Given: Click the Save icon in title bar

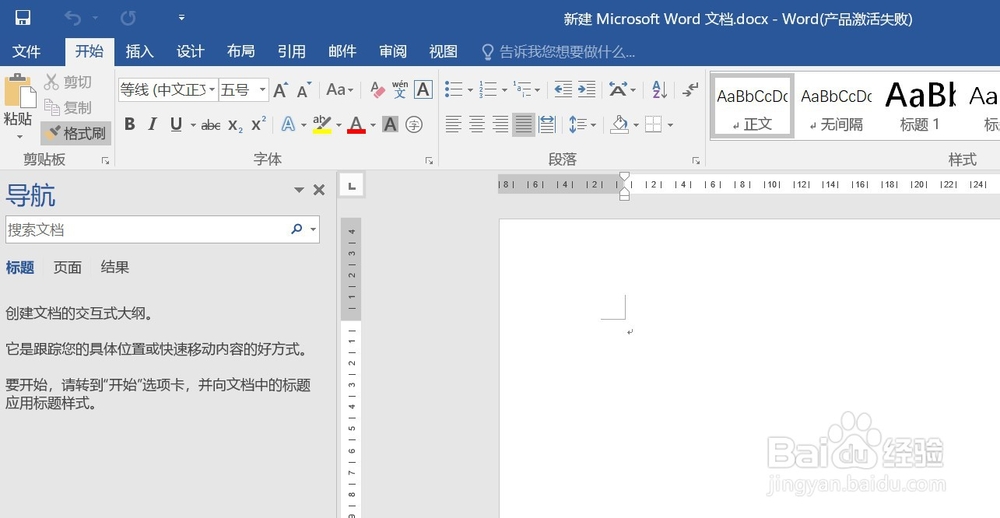Looking at the screenshot, I should [23, 18].
